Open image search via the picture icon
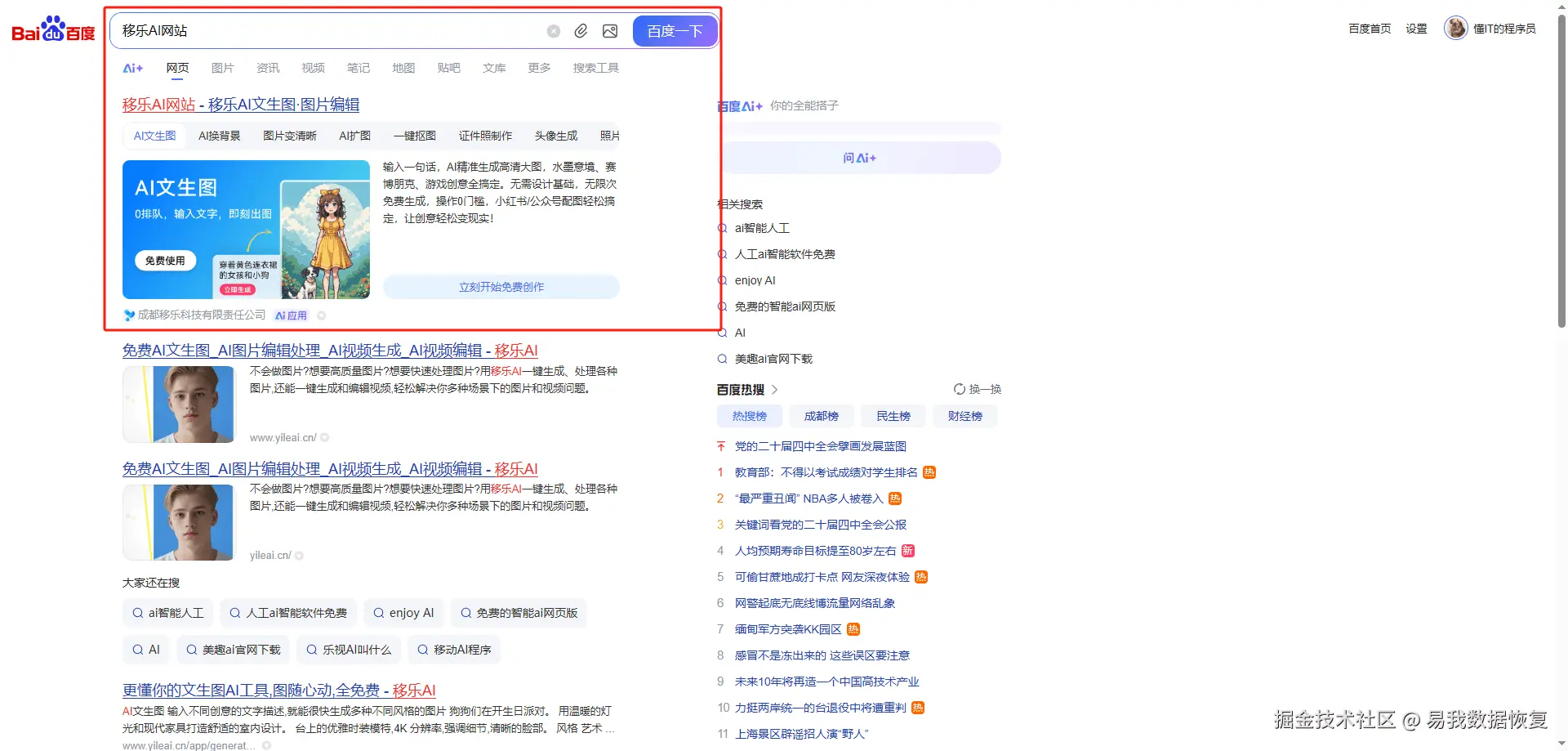 coord(610,31)
